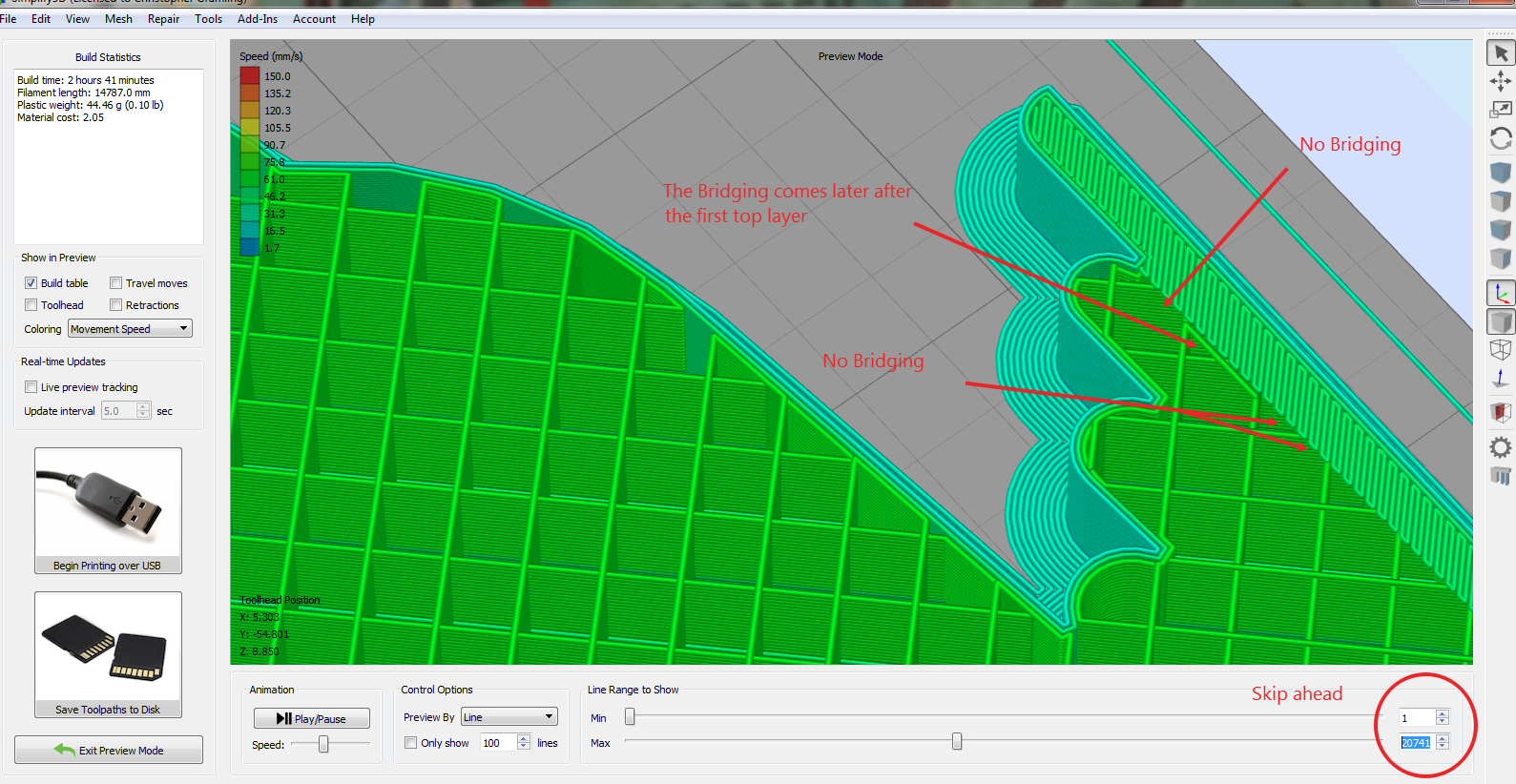Enable Retractions display checkbox

116,305
